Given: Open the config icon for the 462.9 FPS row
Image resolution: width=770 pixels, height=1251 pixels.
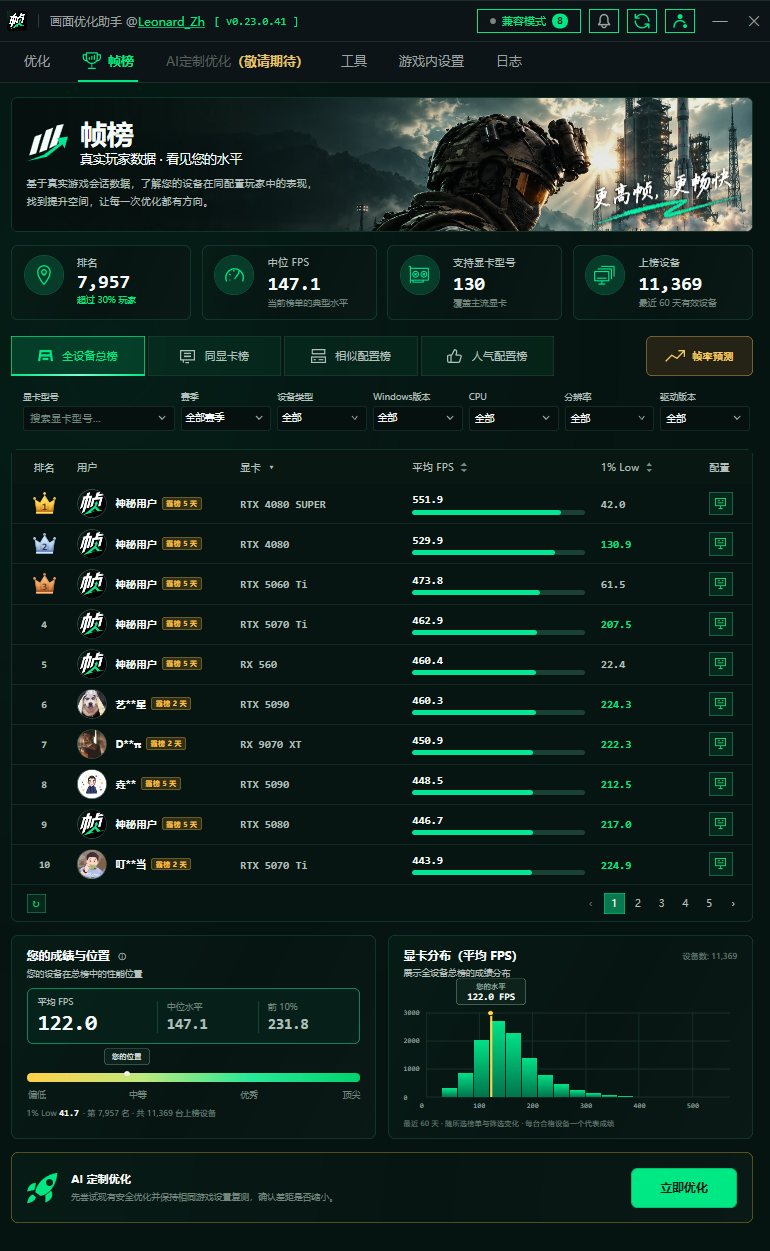Looking at the screenshot, I should point(720,624).
